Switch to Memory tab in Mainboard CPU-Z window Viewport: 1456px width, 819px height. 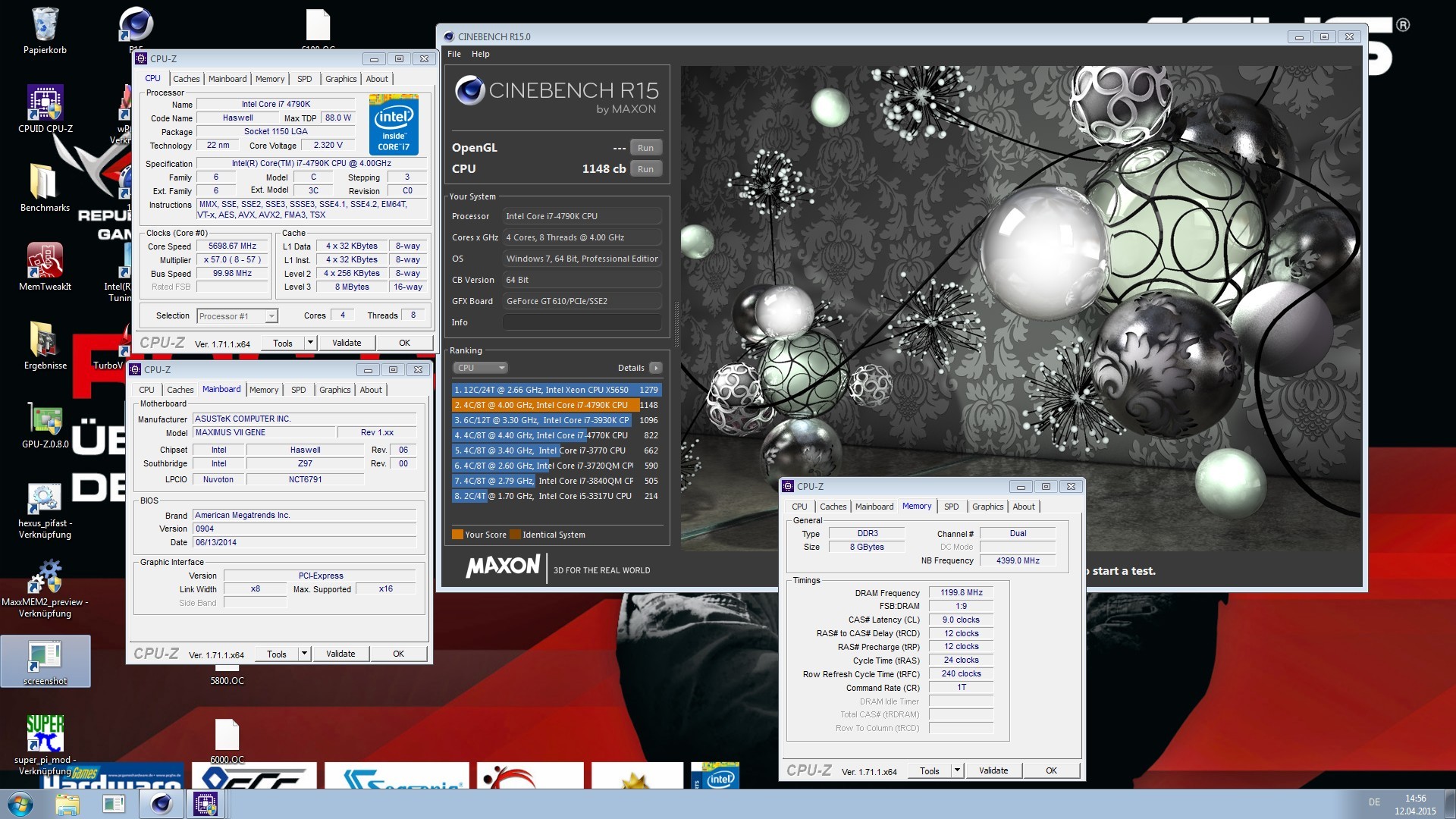click(264, 390)
